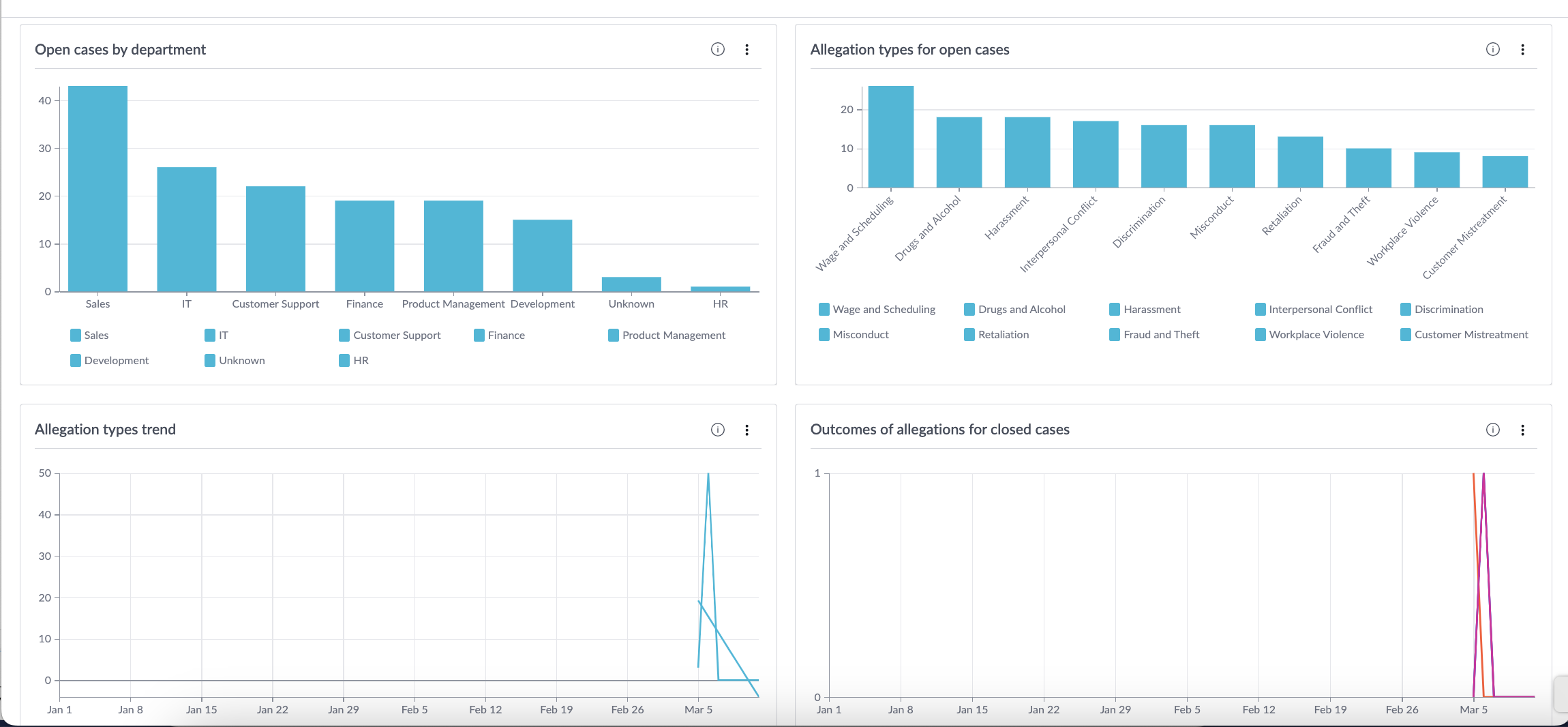Toggle IT legend entry in department chart
Viewport: 1568px width, 727px height.
[x=217, y=335]
